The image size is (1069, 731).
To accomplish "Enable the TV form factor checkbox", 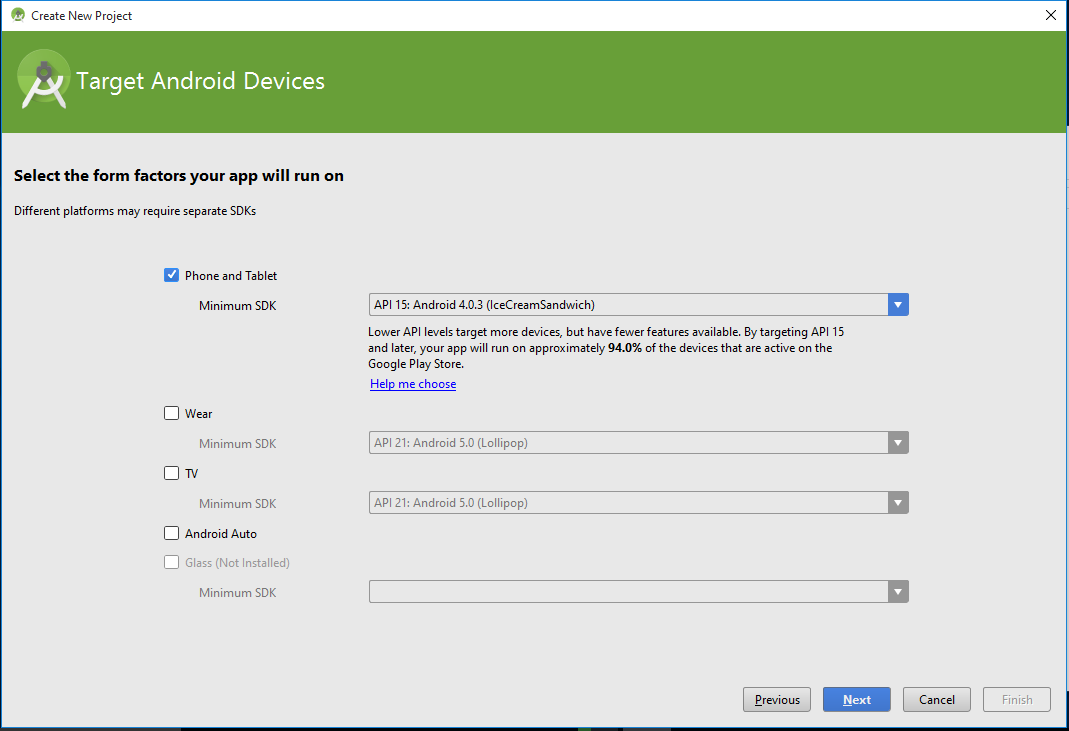I will coord(172,473).
